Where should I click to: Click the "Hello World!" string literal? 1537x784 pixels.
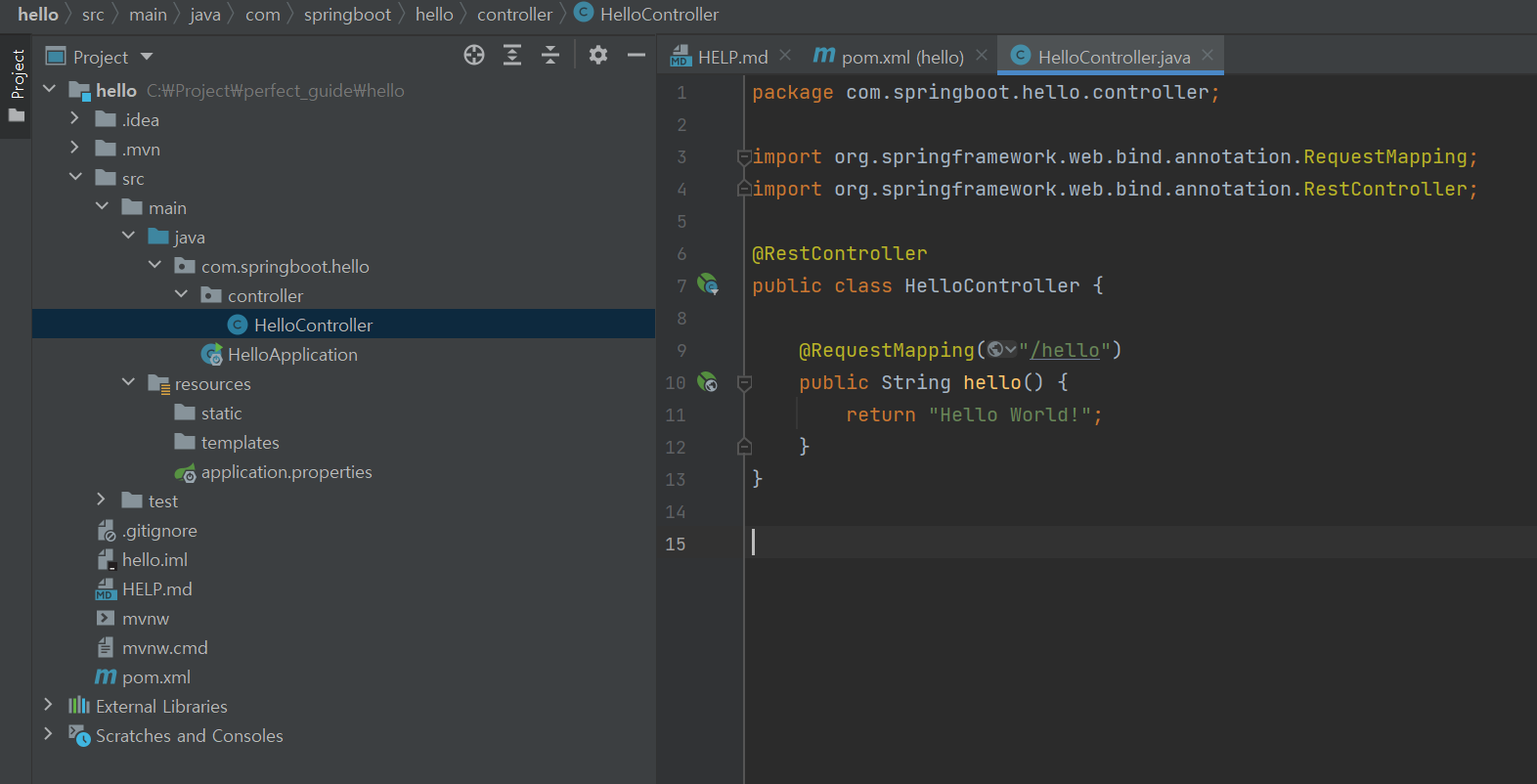coord(1010,414)
